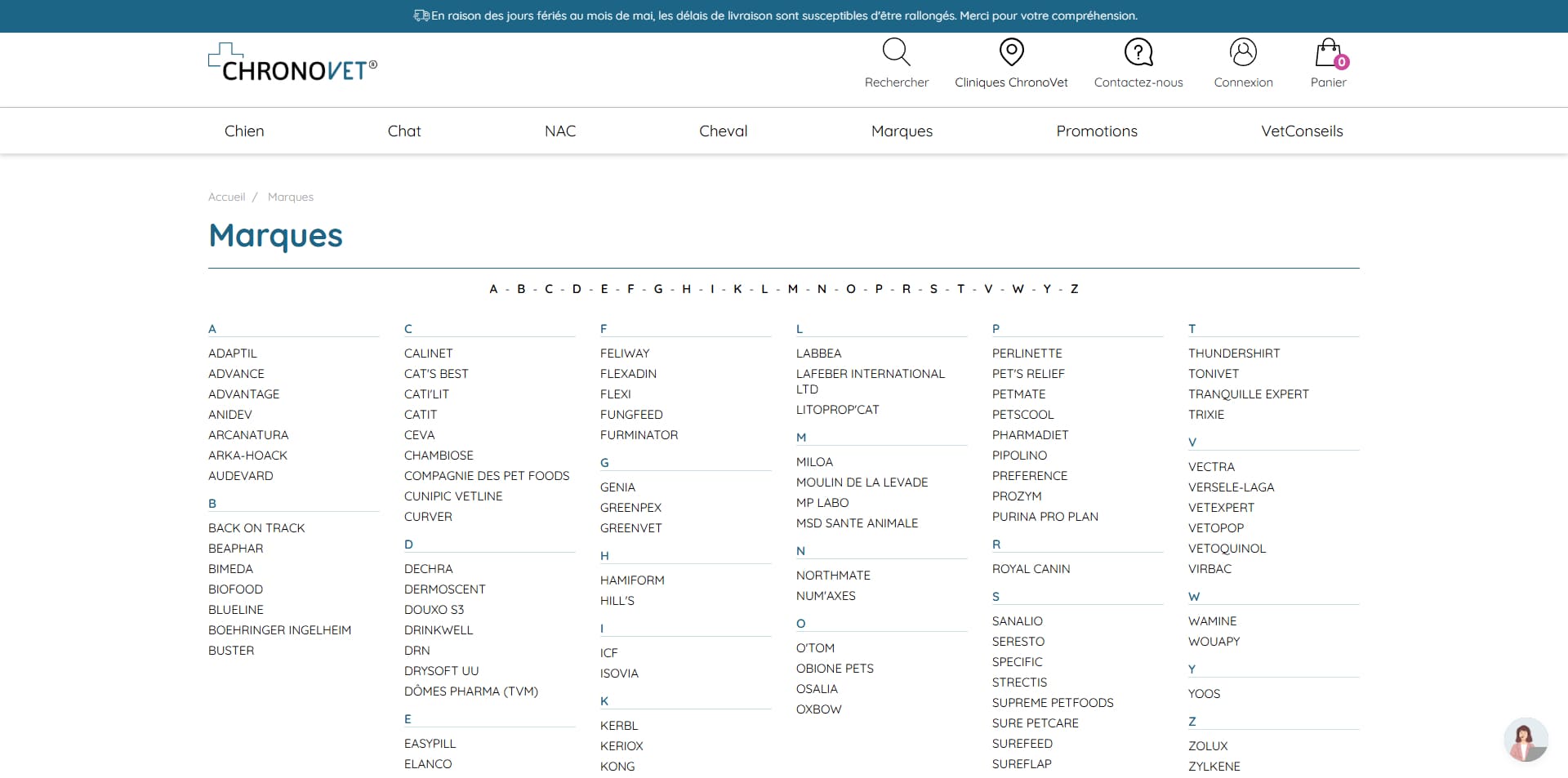The image size is (1568, 778).
Task: Open MOULIN DE LA LEVADE brand
Action: click(862, 482)
